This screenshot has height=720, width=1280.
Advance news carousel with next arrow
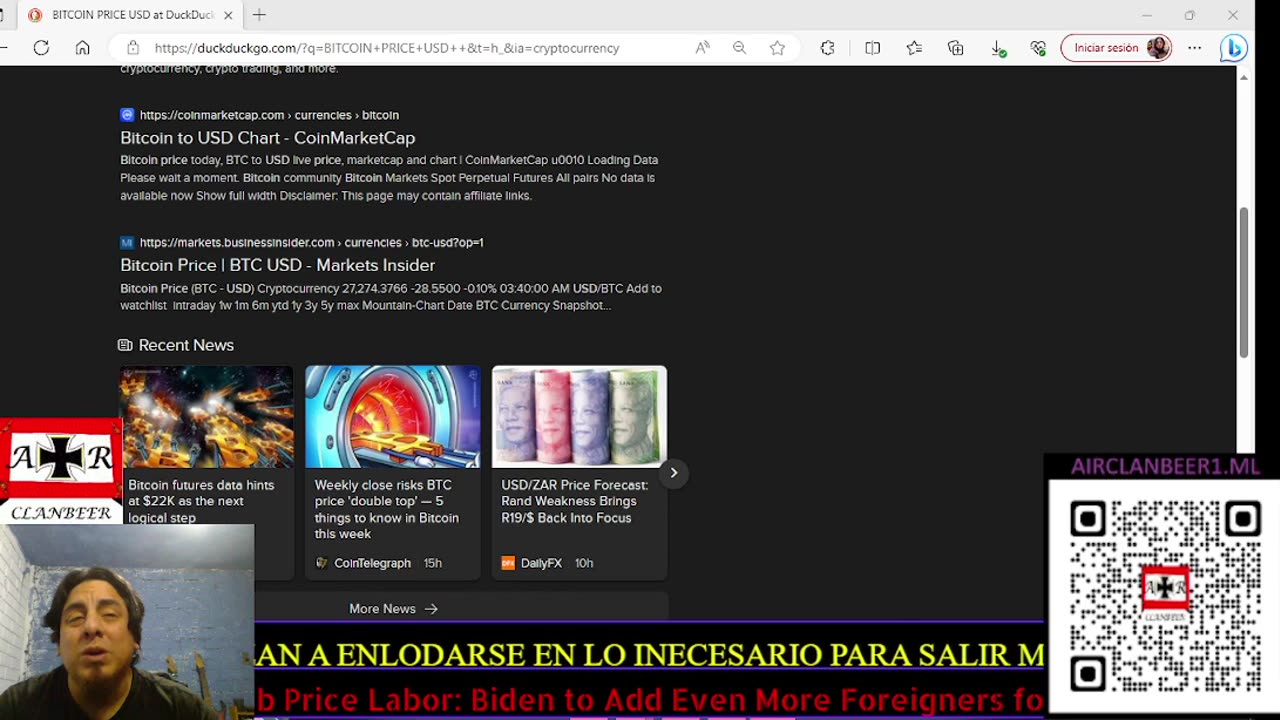673,473
